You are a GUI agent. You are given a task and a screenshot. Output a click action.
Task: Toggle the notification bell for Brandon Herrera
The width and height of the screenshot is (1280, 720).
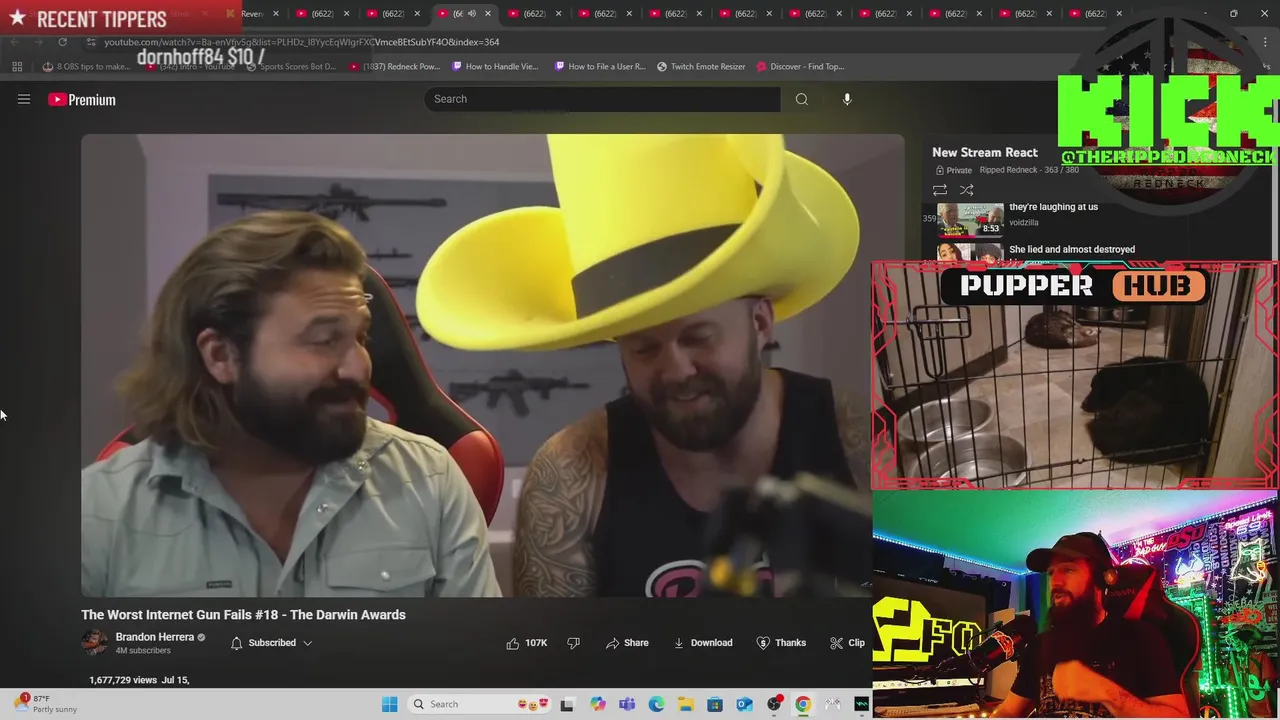coord(237,643)
